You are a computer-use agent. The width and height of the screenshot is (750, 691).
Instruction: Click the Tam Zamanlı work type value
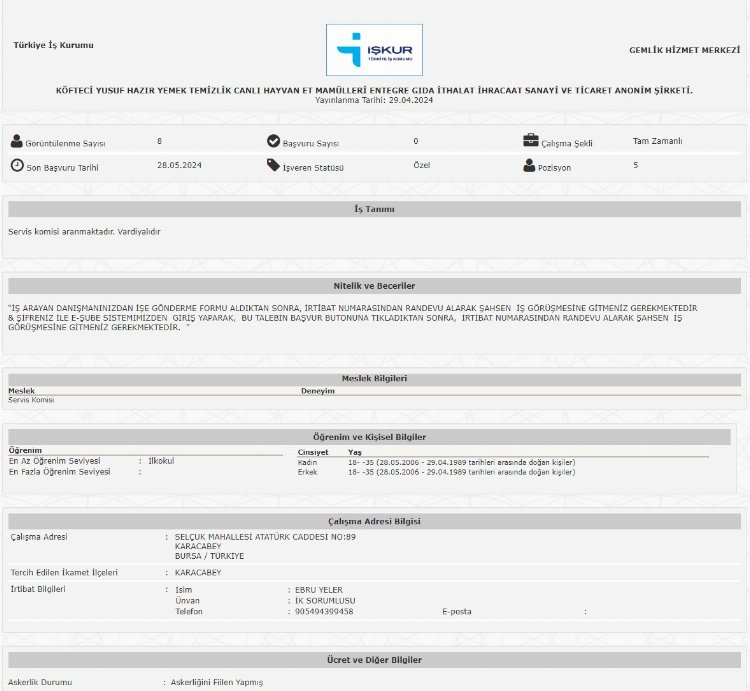[657, 141]
